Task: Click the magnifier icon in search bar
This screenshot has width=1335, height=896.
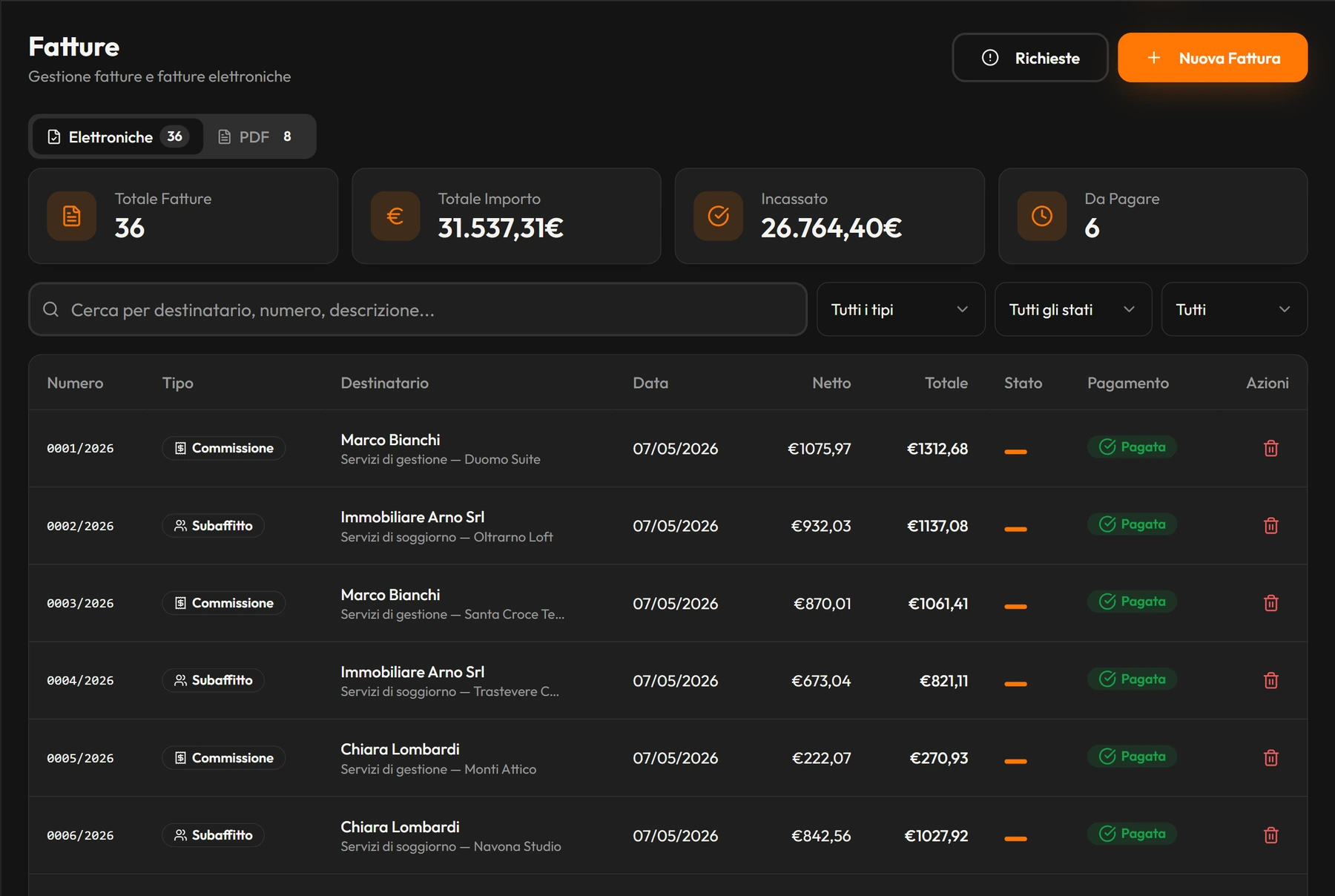Action: pyautogui.click(x=50, y=309)
